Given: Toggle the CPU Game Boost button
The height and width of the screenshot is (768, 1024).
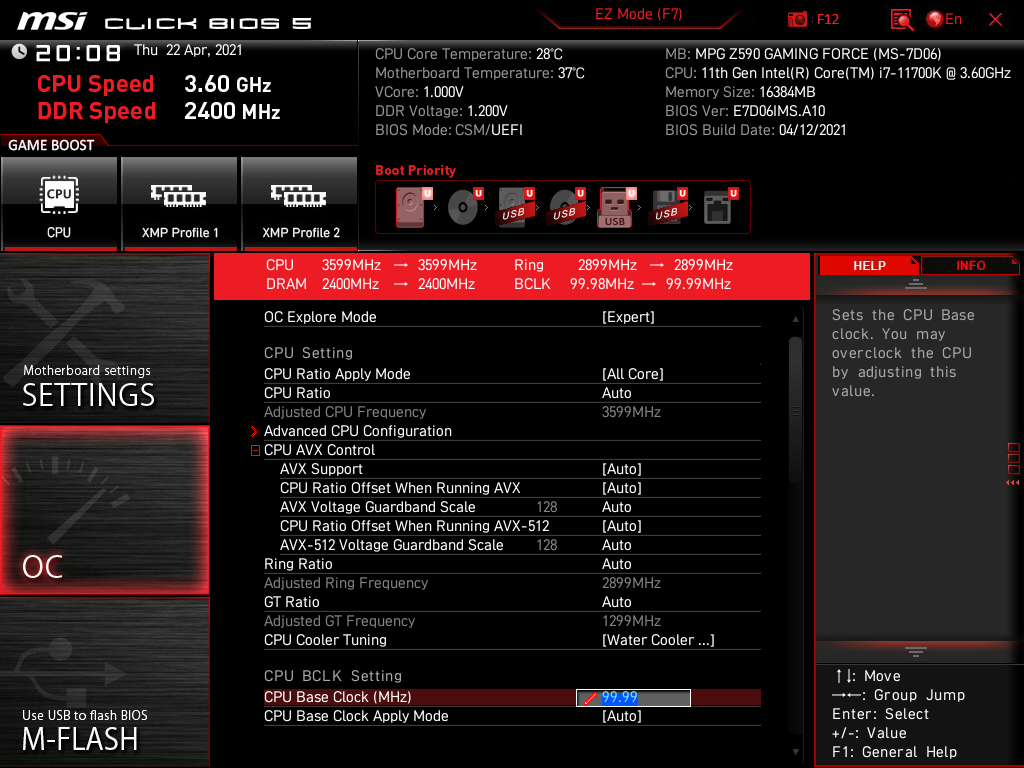Looking at the screenshot, I should point(59,204).
